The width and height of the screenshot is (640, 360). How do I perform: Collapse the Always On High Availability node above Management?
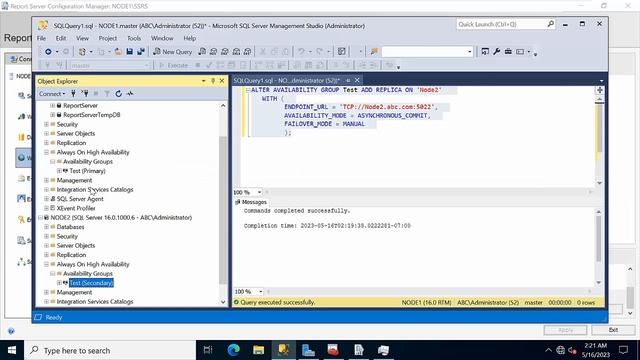(46, 152)
